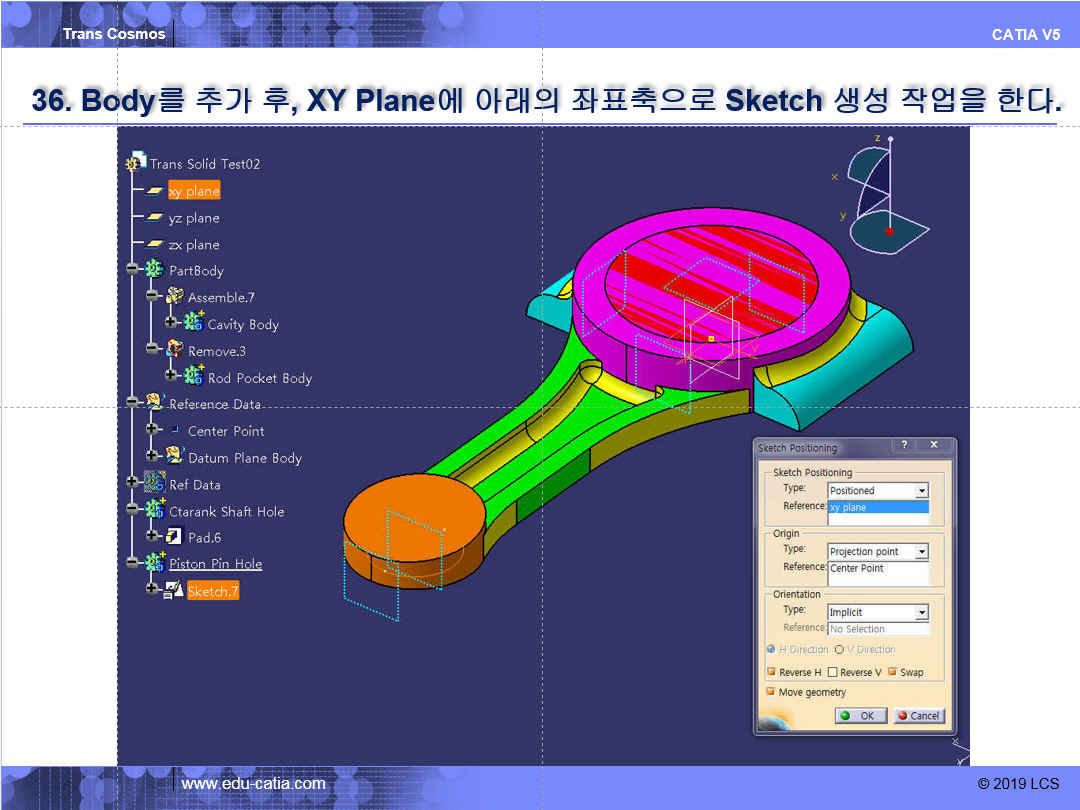Click the Datum Plane Body icon
The height and width of the screenshot is (810, 1080).
coord(174,457)
